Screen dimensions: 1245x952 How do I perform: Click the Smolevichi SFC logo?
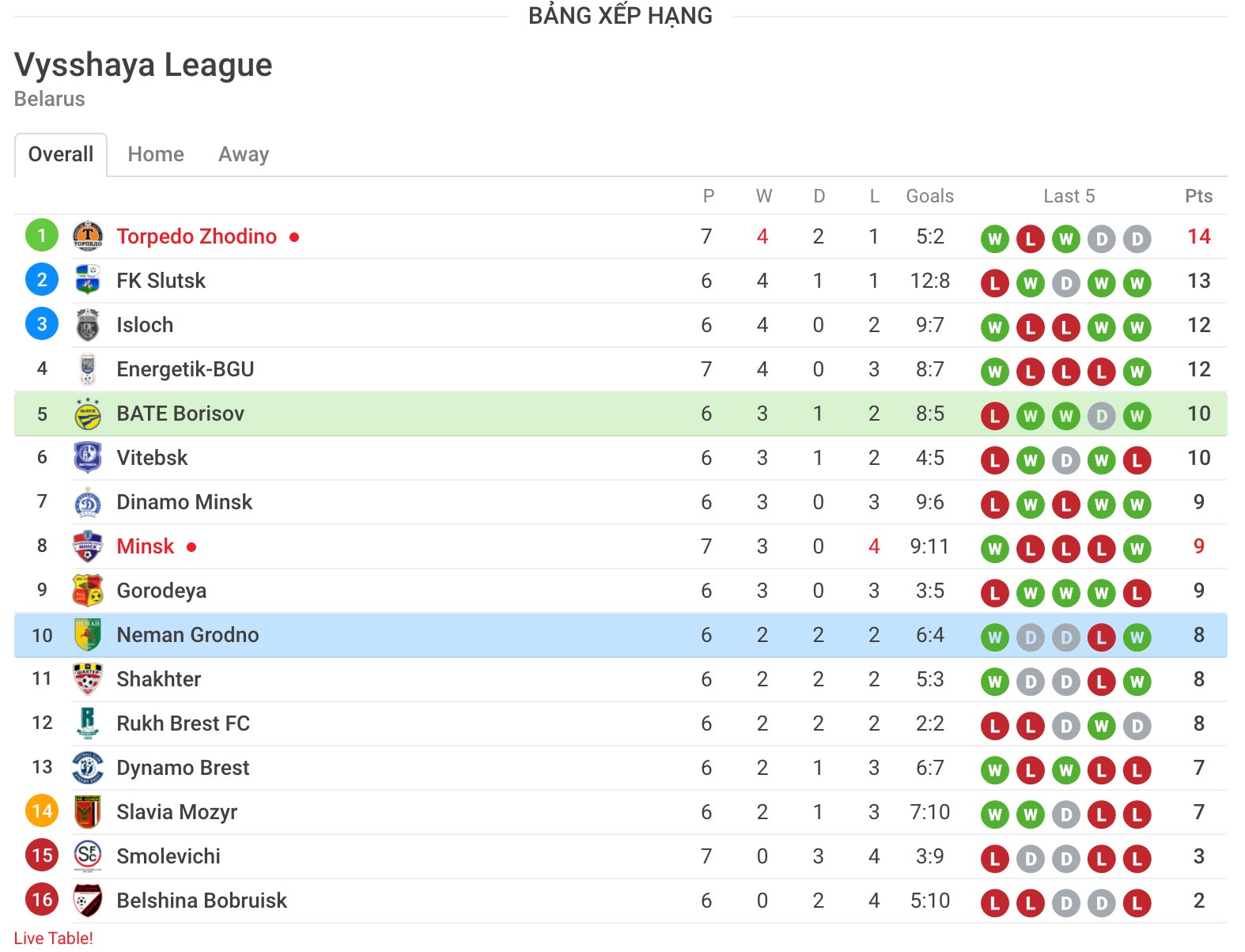click(88, 856)
